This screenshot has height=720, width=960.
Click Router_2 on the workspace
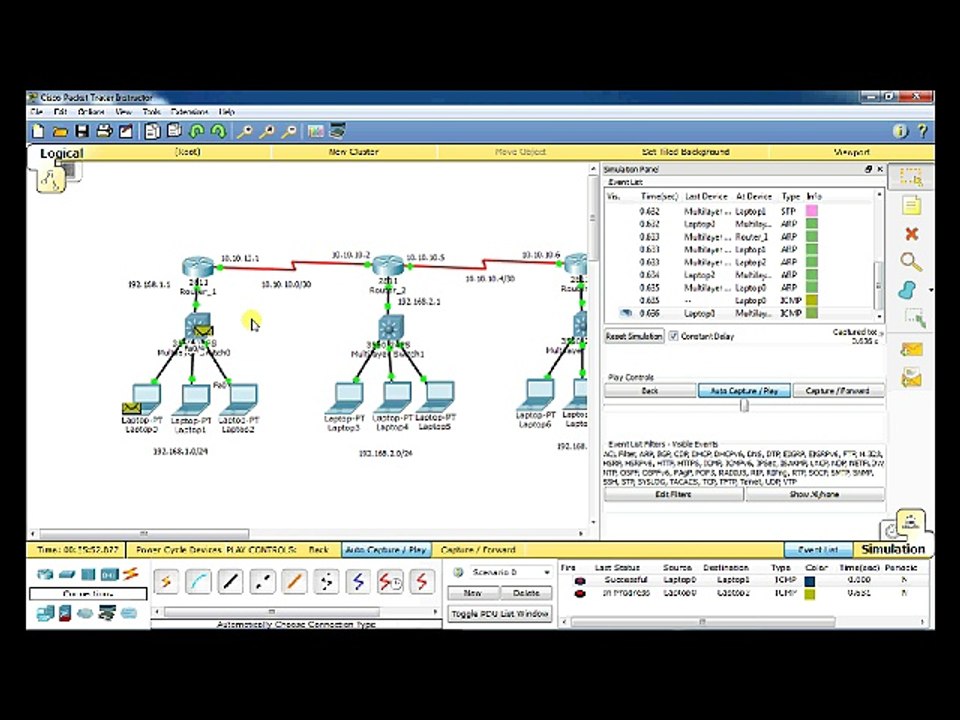388,265
